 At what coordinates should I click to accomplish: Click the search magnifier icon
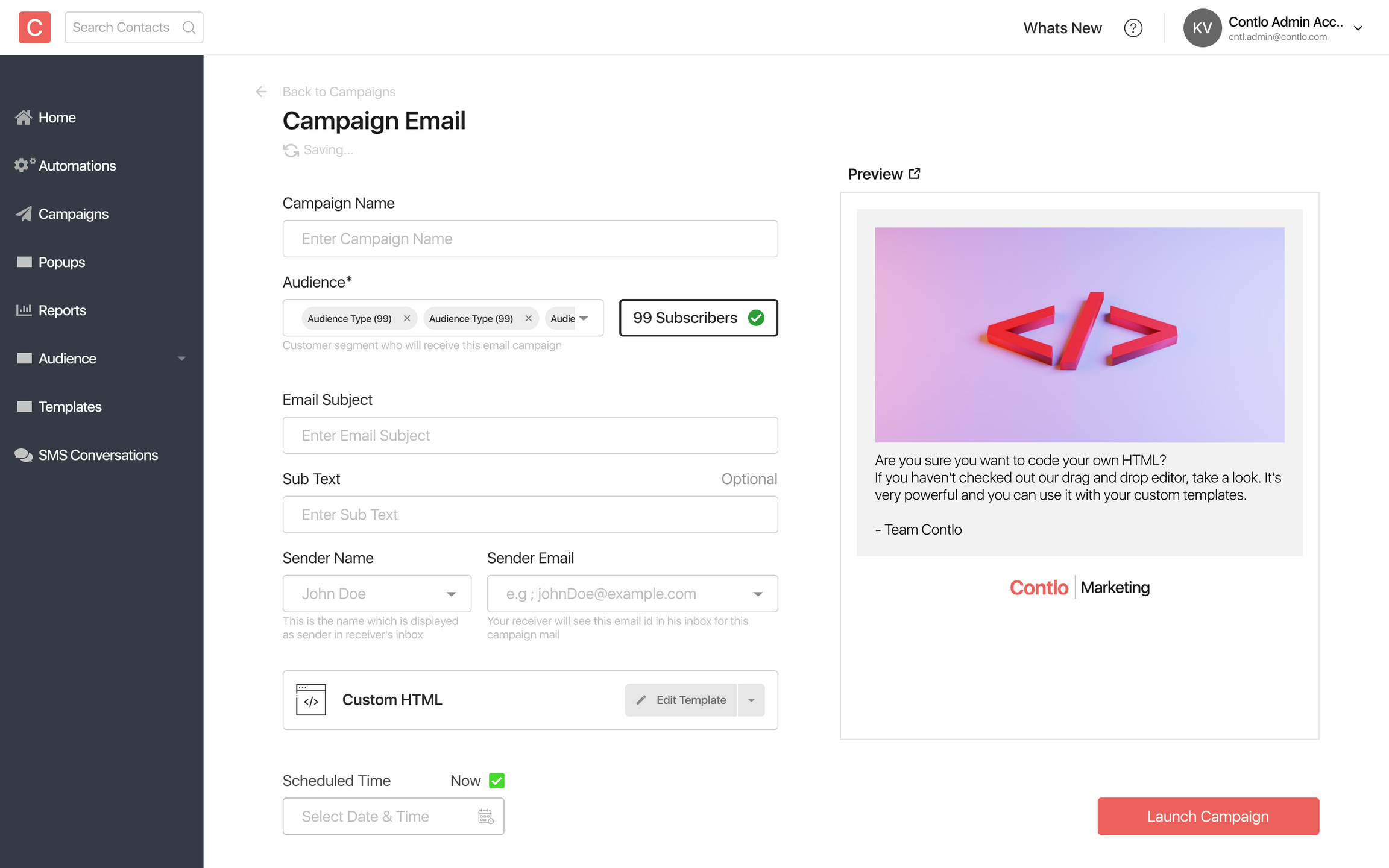tap(189, 27)
